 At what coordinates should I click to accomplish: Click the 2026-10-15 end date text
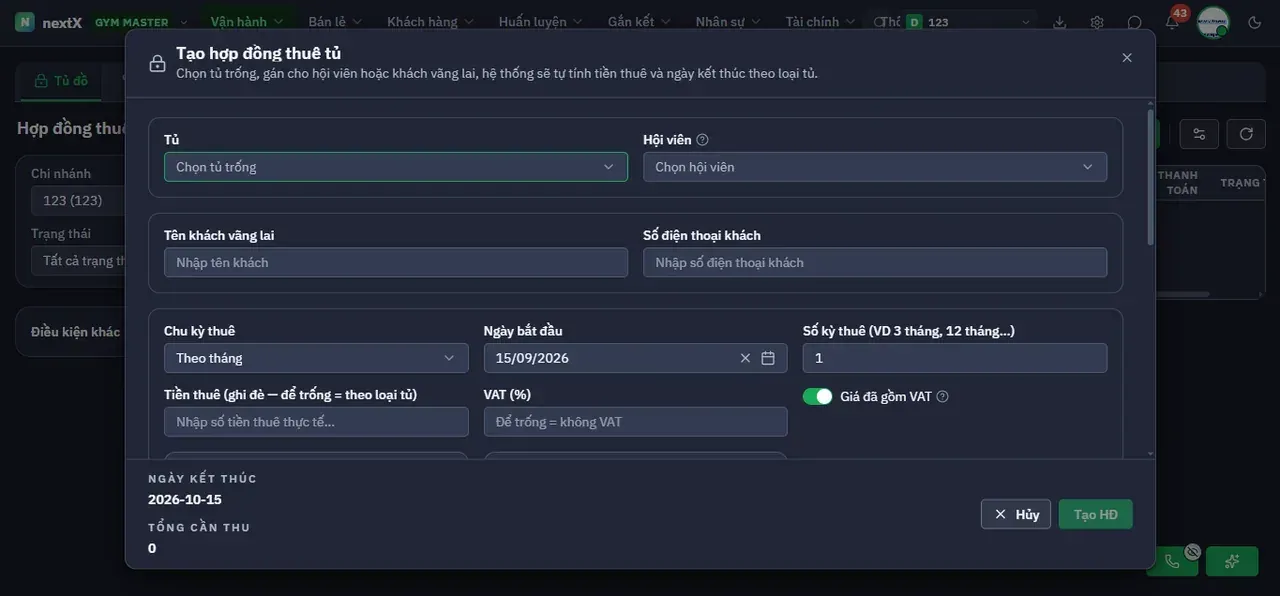[x=185, y=499]
